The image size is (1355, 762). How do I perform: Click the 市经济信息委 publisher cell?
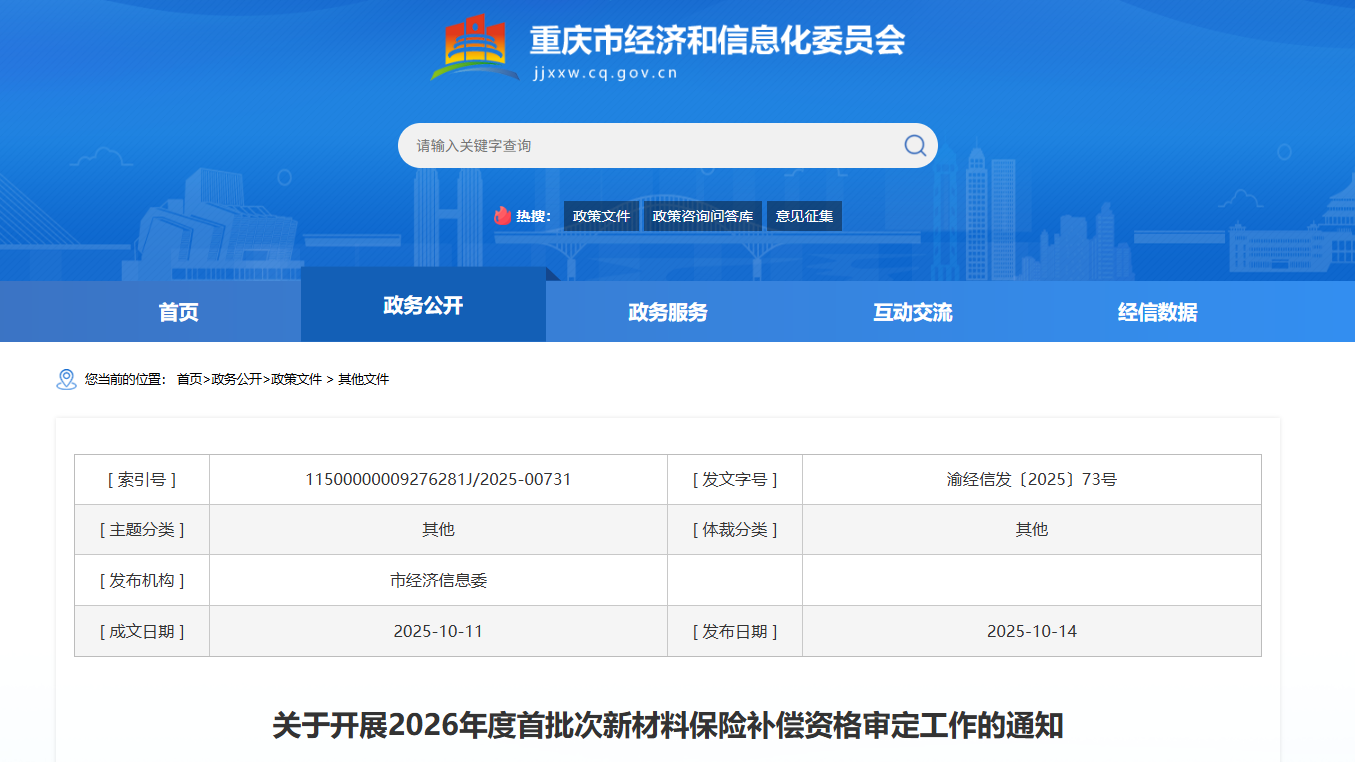pos(438,580)
